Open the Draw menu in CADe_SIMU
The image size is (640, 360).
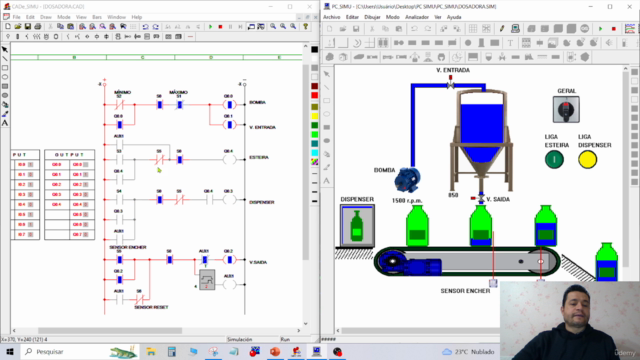tap(46, 17)
